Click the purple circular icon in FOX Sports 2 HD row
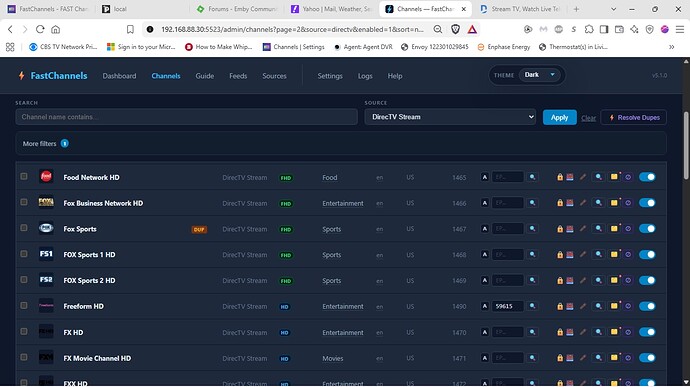 [628, 280]
